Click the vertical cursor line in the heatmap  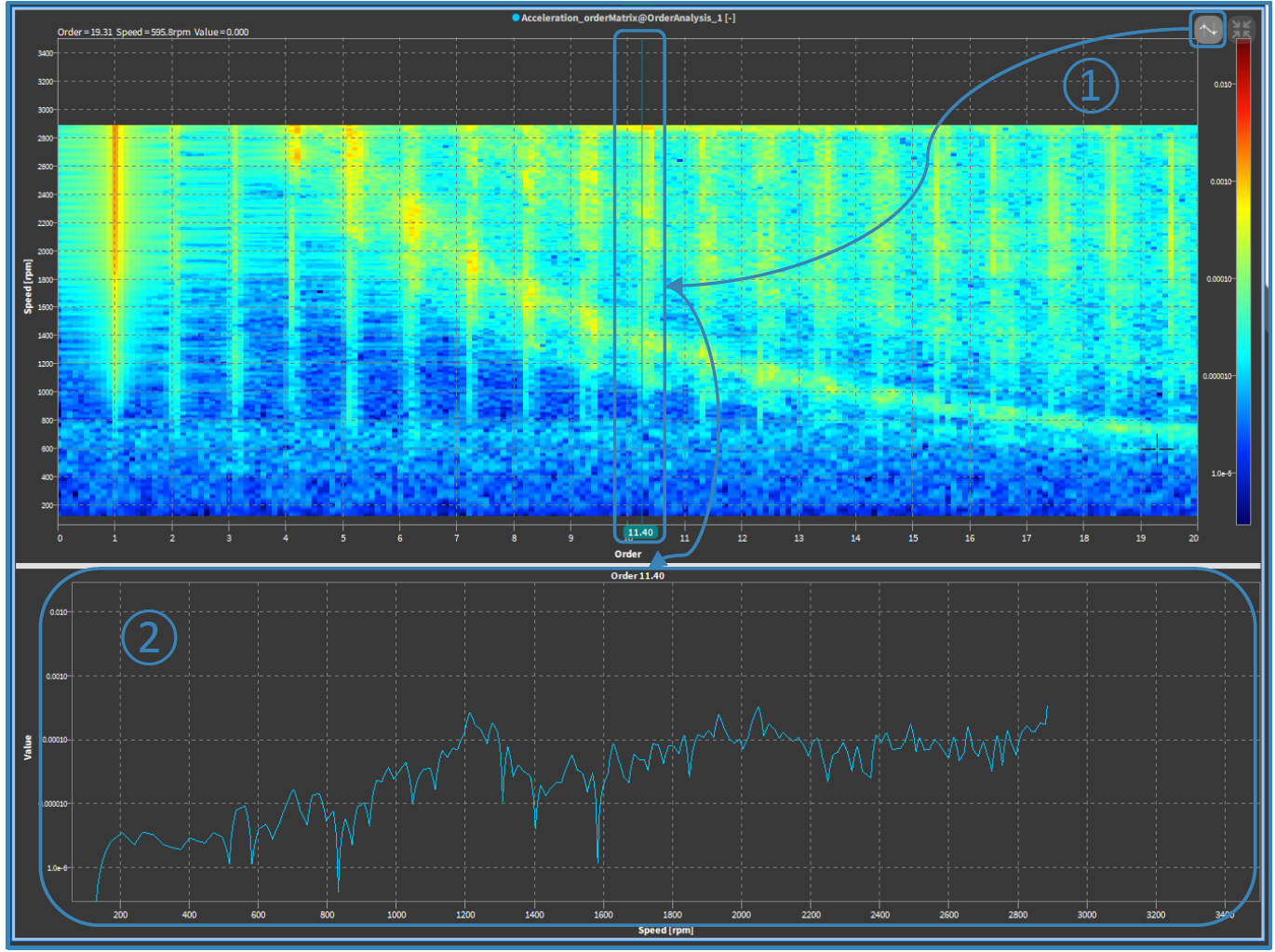coord(641,279)
